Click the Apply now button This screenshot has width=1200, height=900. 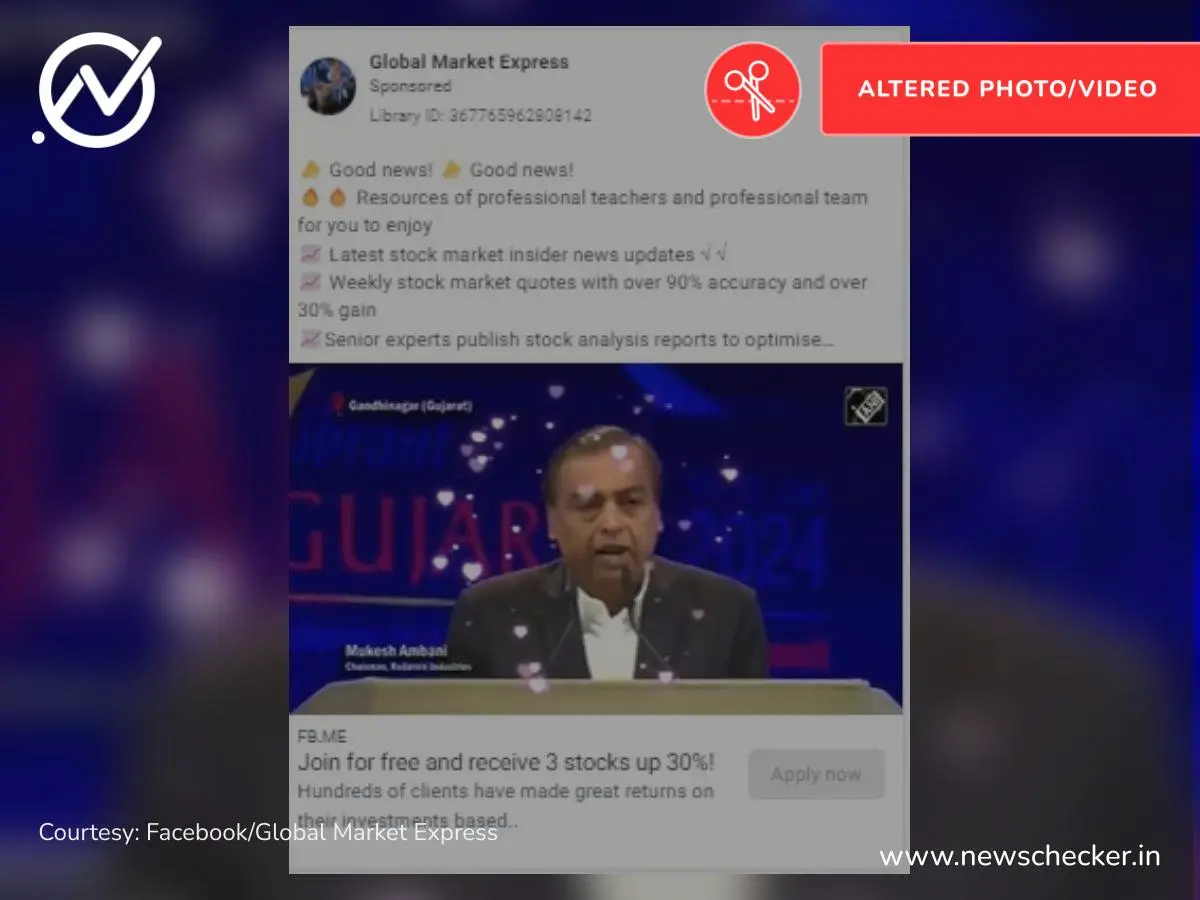(816, 775)
